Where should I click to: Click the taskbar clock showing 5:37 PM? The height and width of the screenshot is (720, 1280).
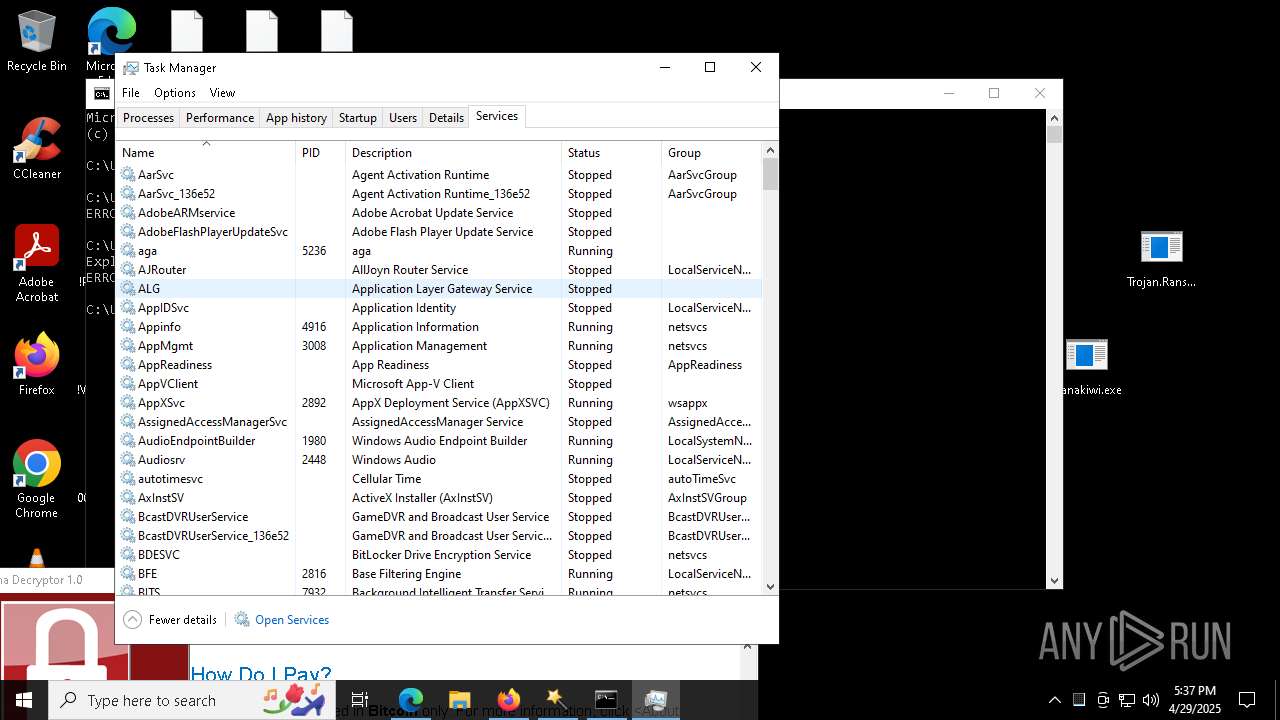point(1195,700)
